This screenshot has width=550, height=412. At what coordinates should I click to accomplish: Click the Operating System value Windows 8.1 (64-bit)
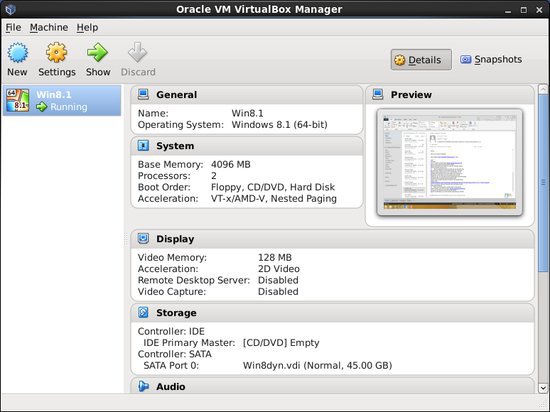(279, 125)
